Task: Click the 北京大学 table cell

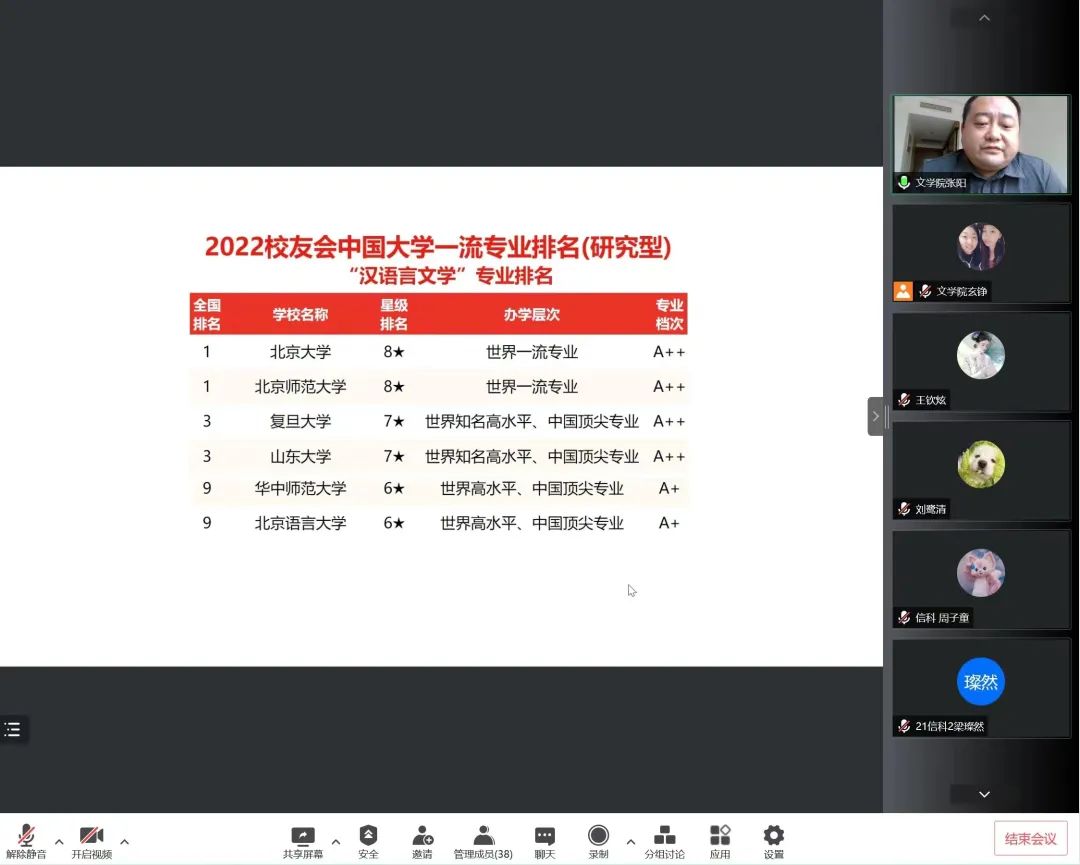Action: [x=300, y=352]
